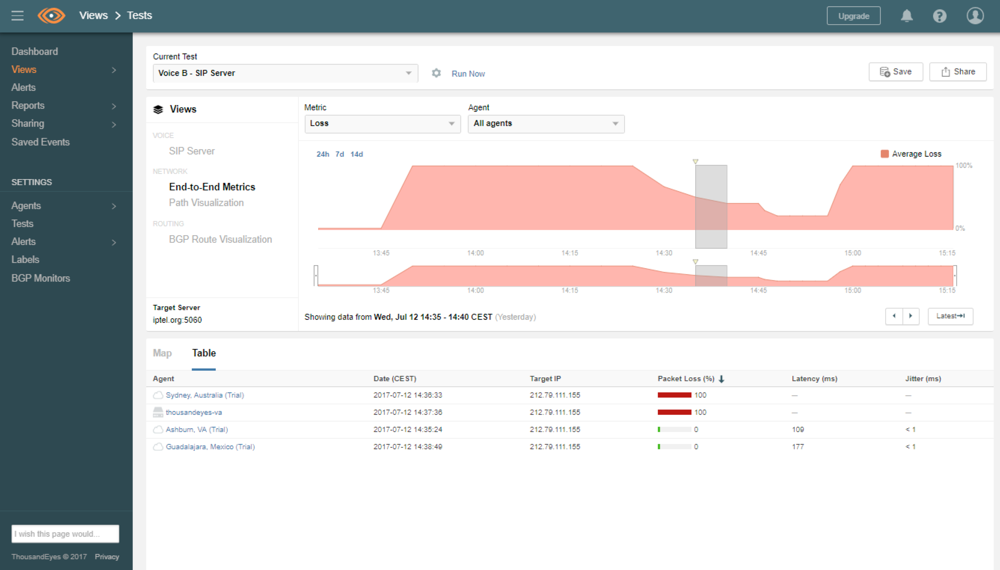Switch to the Table tab

coord(204,353)
